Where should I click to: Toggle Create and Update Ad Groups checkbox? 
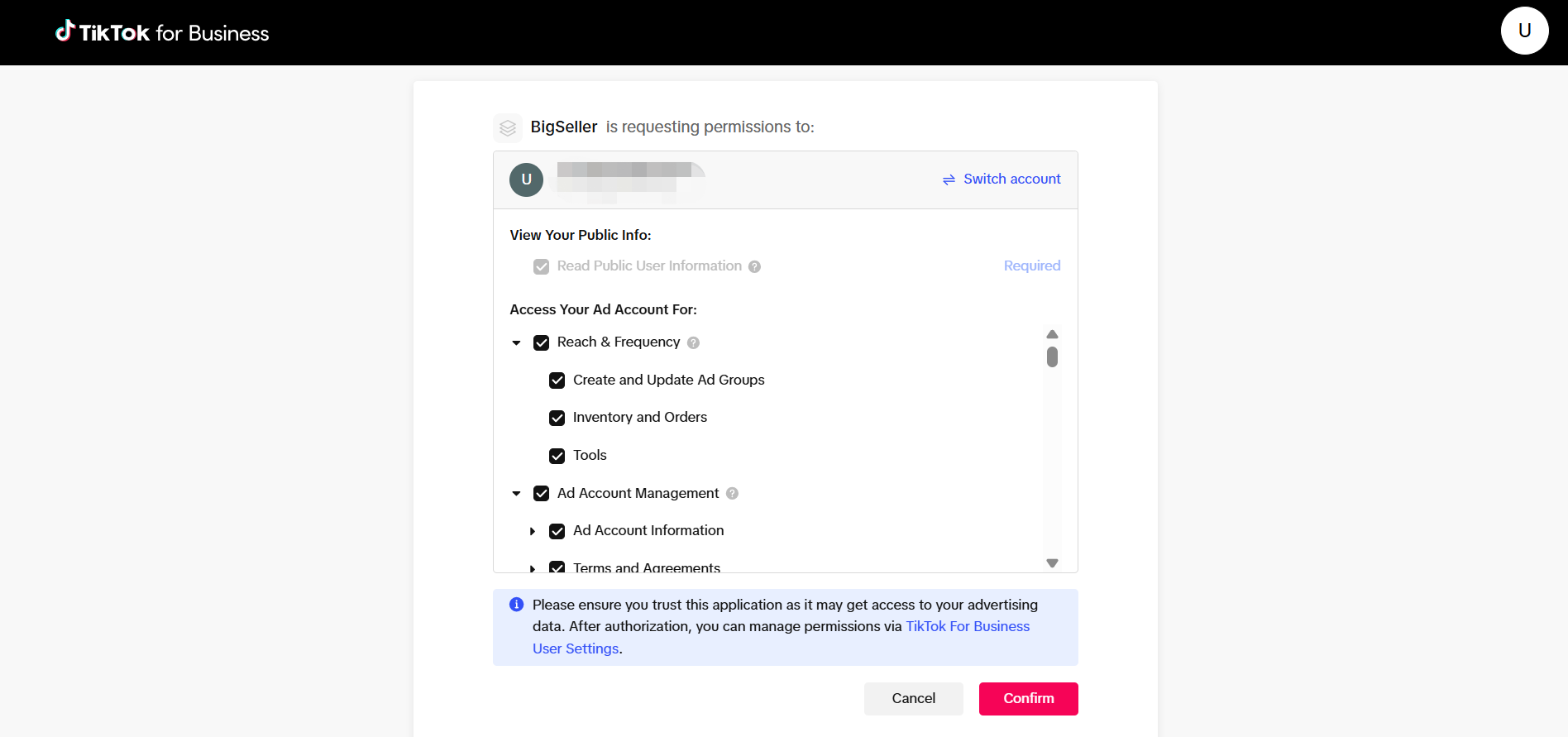[x=557, y=380]
